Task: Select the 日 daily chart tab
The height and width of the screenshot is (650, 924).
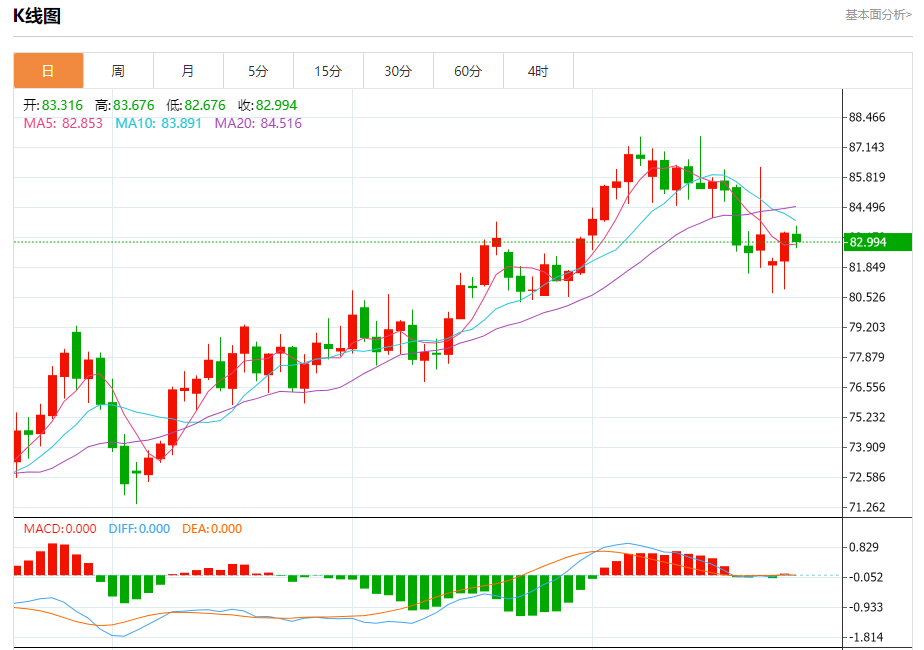Action: 48,71
